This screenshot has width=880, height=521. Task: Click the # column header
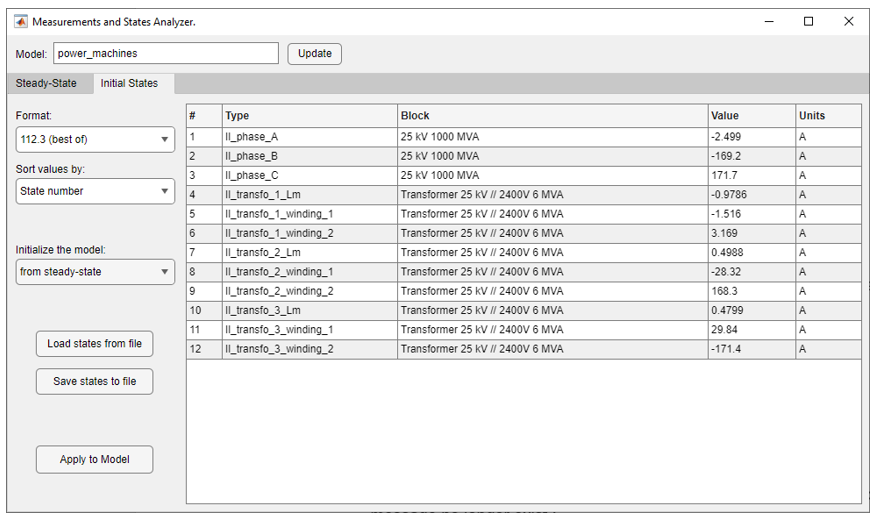tap(204, 116)
